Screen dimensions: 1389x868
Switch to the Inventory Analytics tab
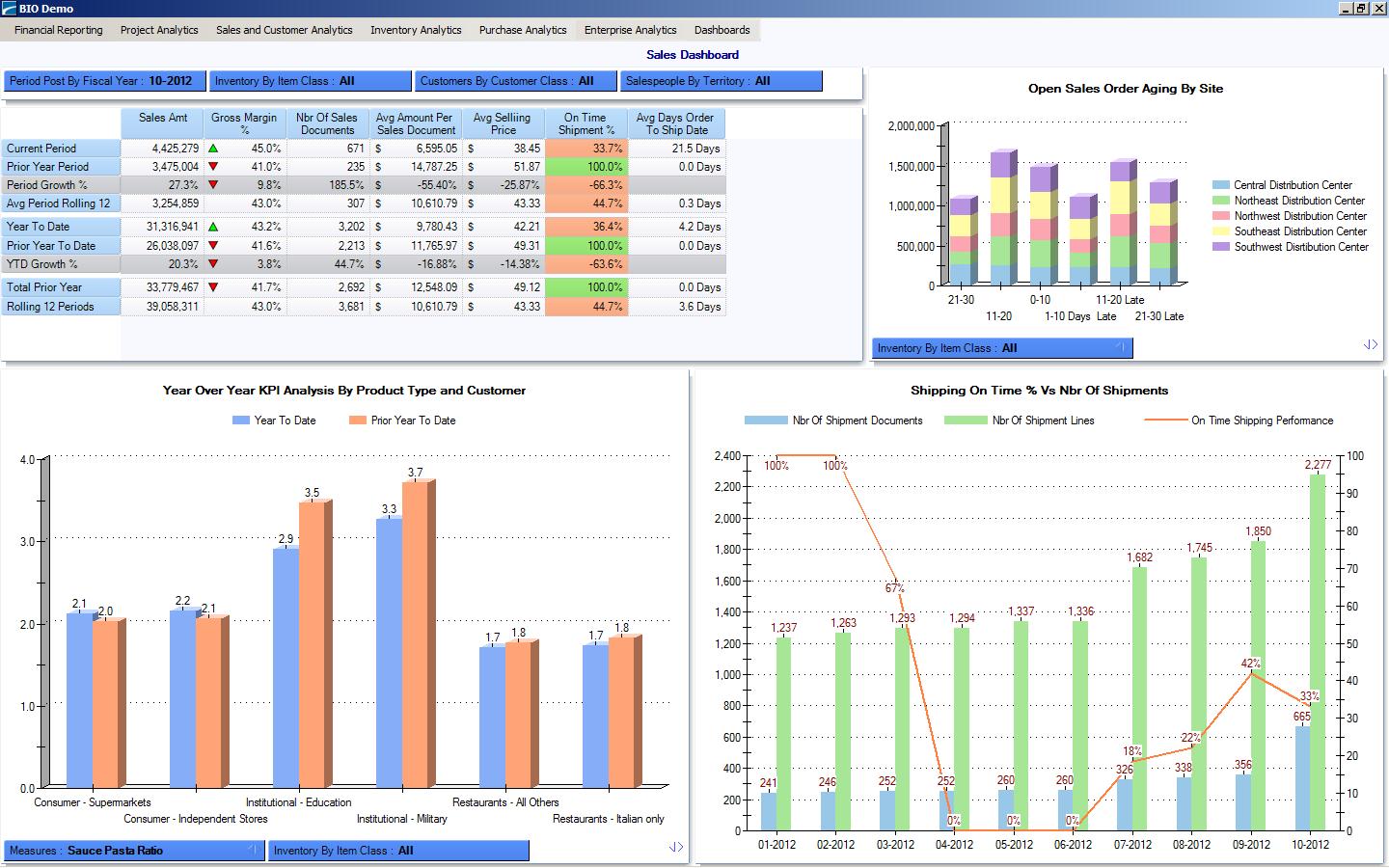point(415,30)
